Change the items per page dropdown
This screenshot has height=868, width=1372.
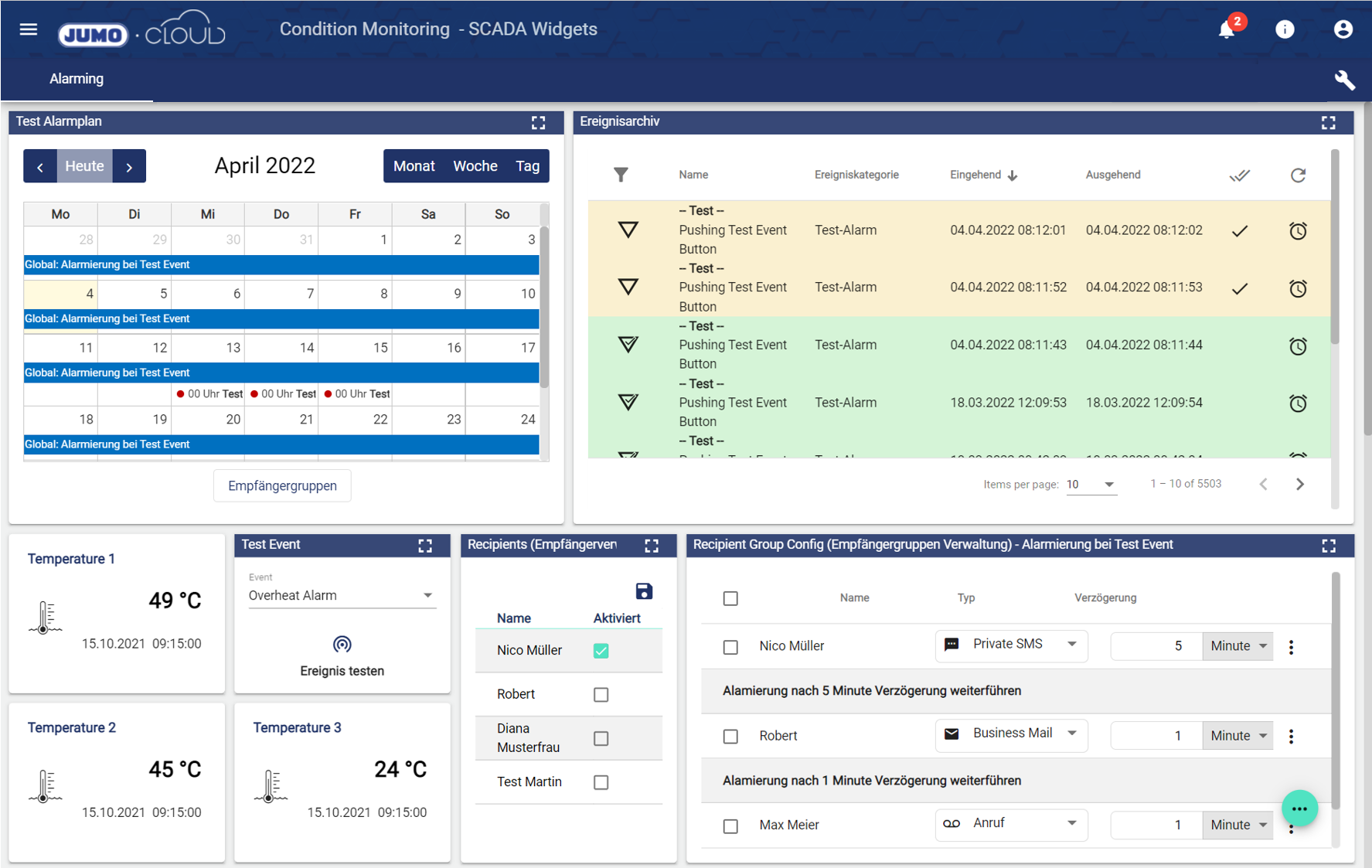click(1091, 485)
